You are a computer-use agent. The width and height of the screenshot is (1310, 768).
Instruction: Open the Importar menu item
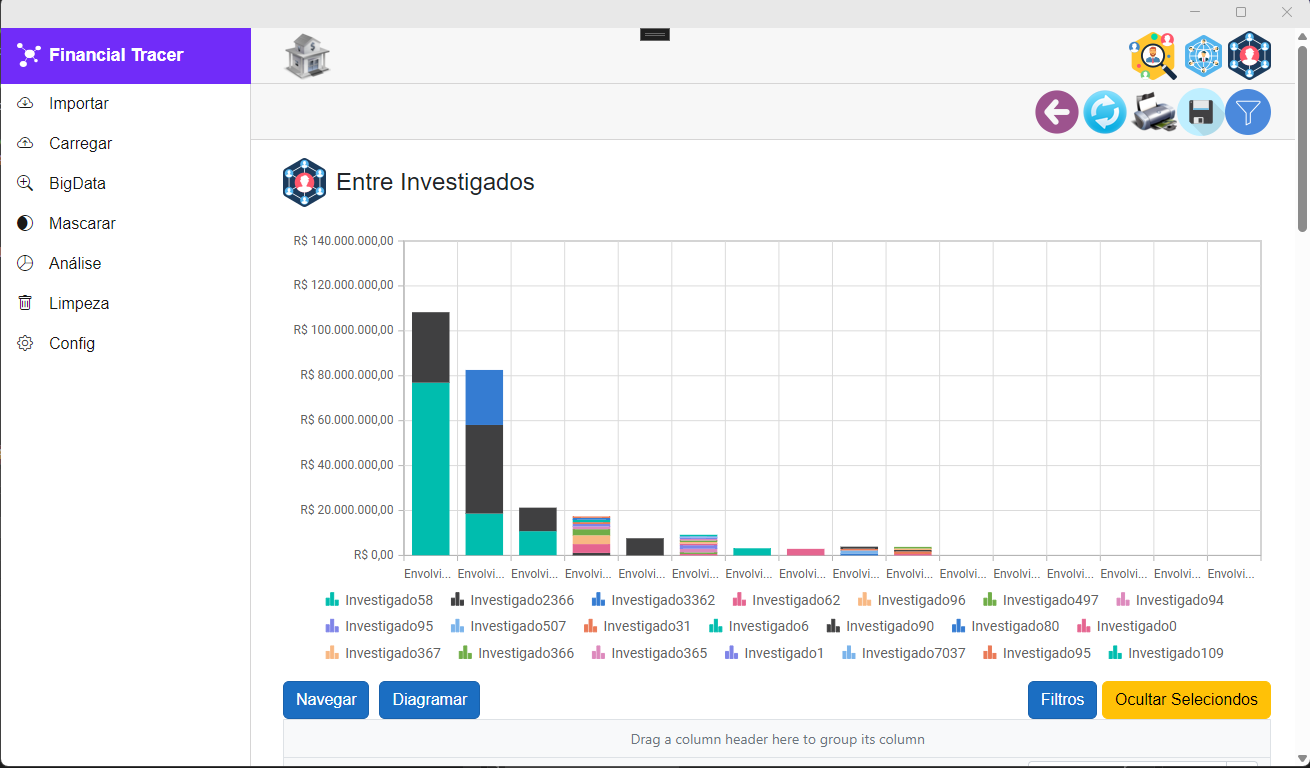click(x=79, y=103)
